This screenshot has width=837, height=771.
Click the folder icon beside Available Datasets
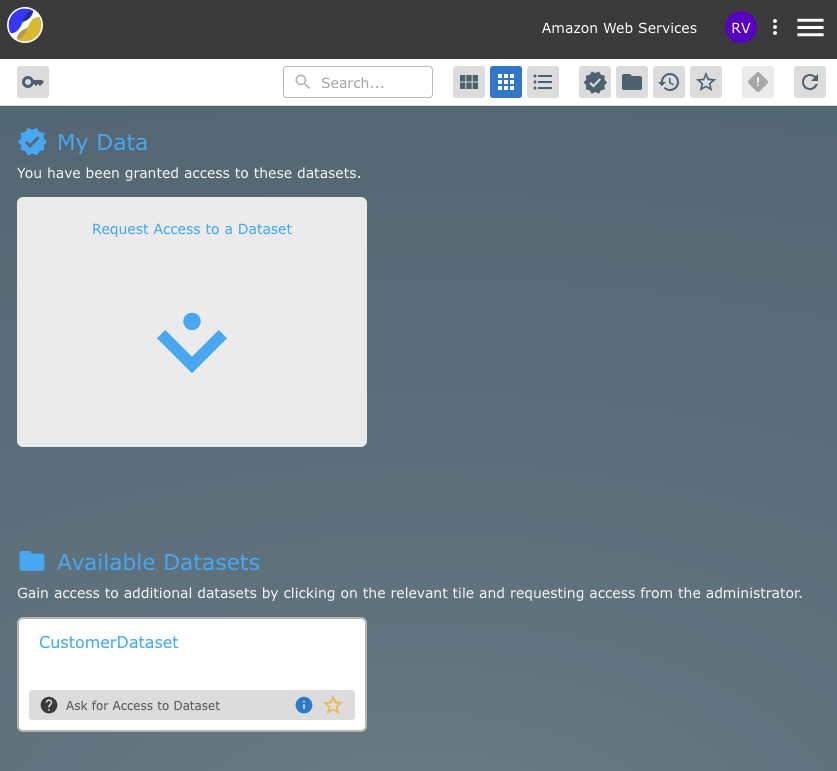[x=32, y=561]
